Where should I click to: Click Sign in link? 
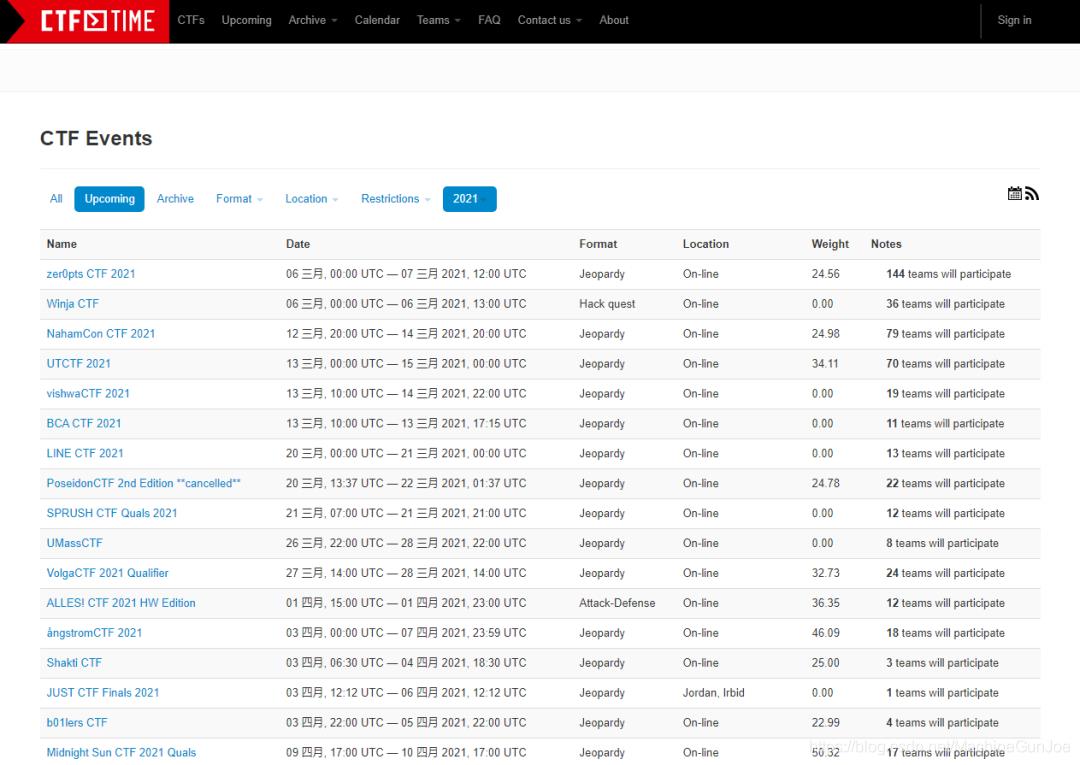(x=1014, y=20)
